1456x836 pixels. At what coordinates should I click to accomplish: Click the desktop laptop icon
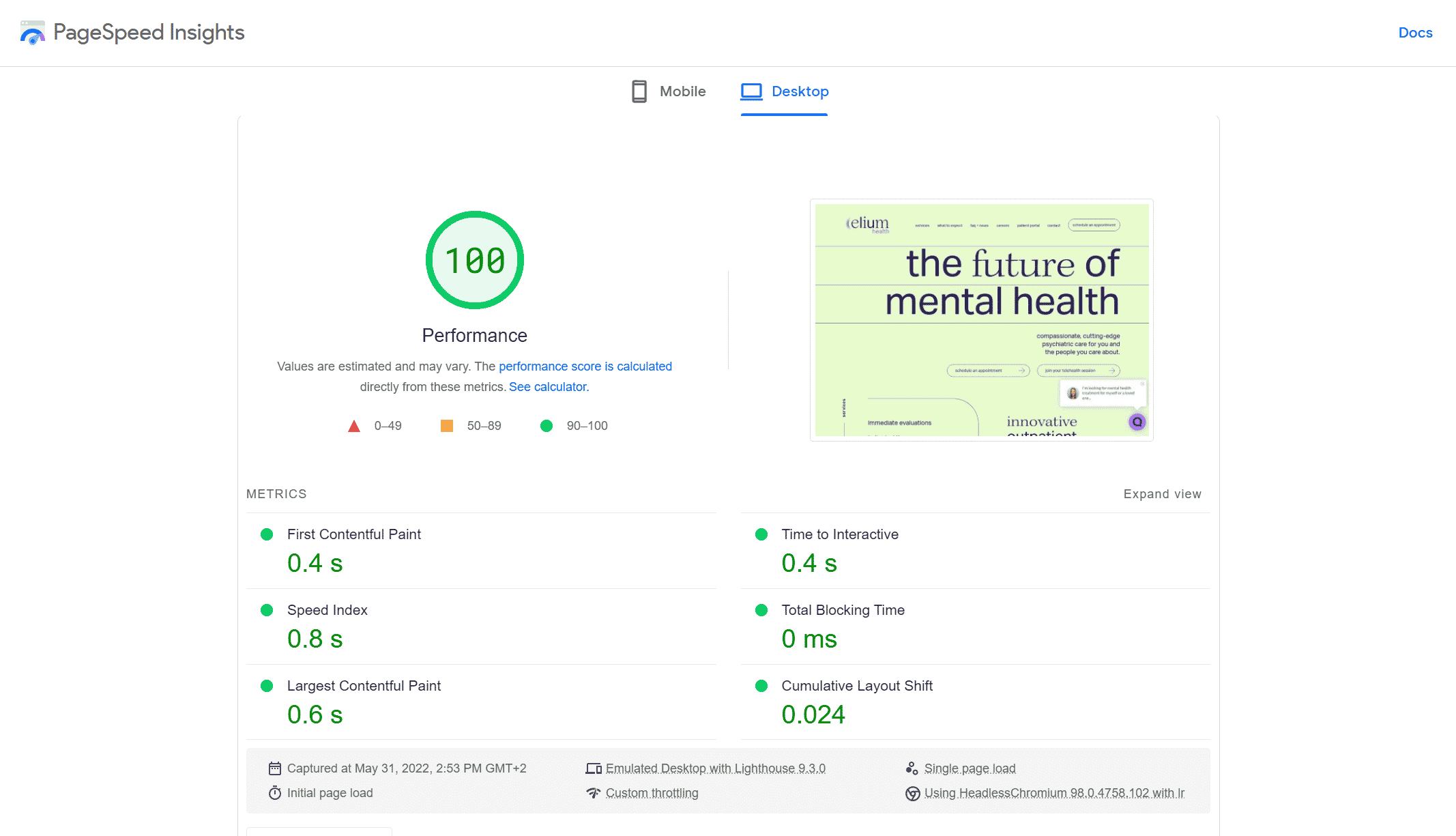click(x=751, y=91)
